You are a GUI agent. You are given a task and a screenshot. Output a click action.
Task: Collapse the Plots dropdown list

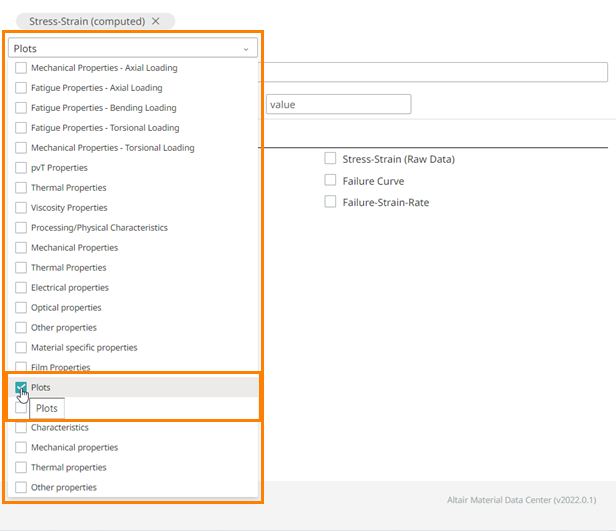click(246, 48)
